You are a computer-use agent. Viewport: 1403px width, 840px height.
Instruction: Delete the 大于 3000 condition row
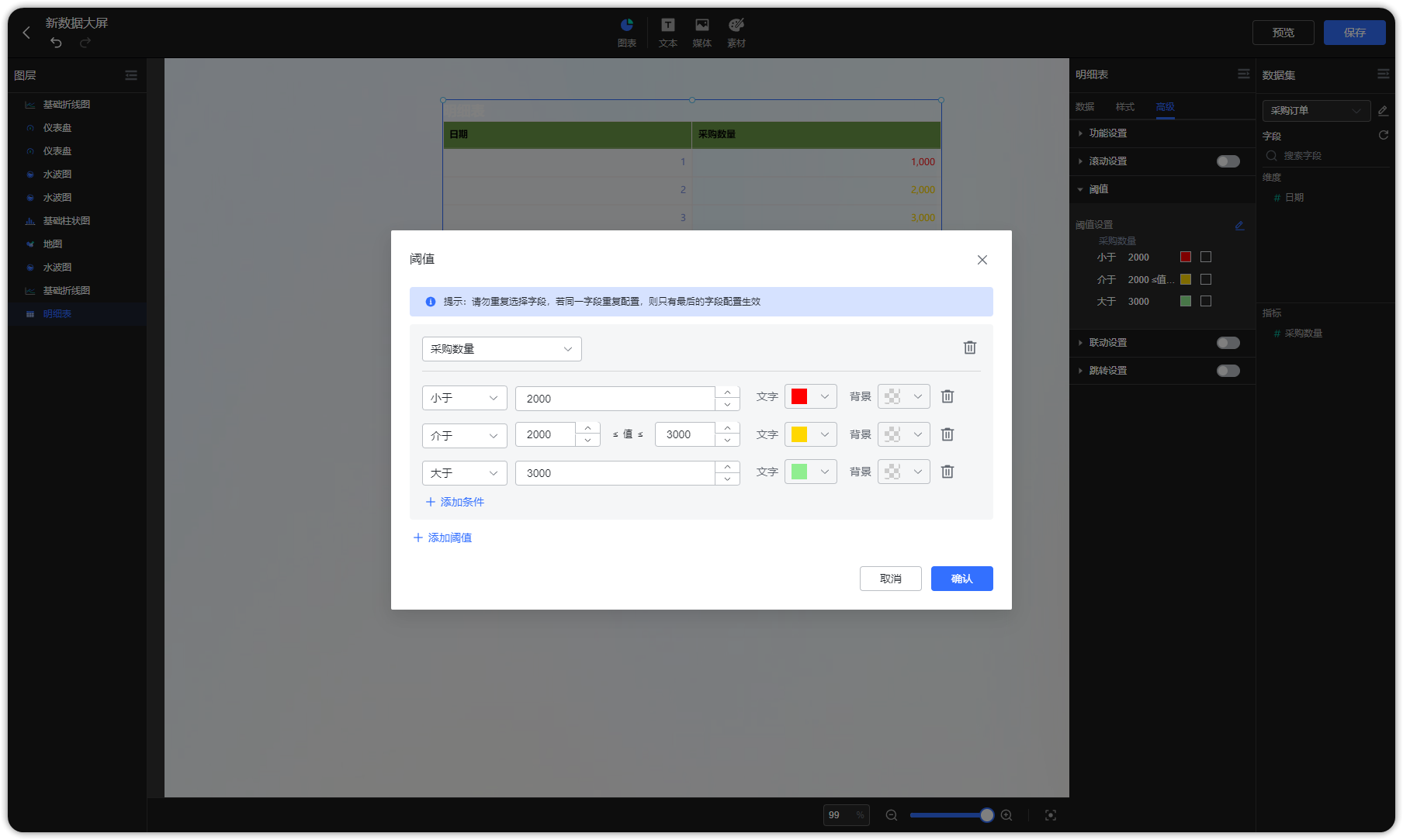947,472
